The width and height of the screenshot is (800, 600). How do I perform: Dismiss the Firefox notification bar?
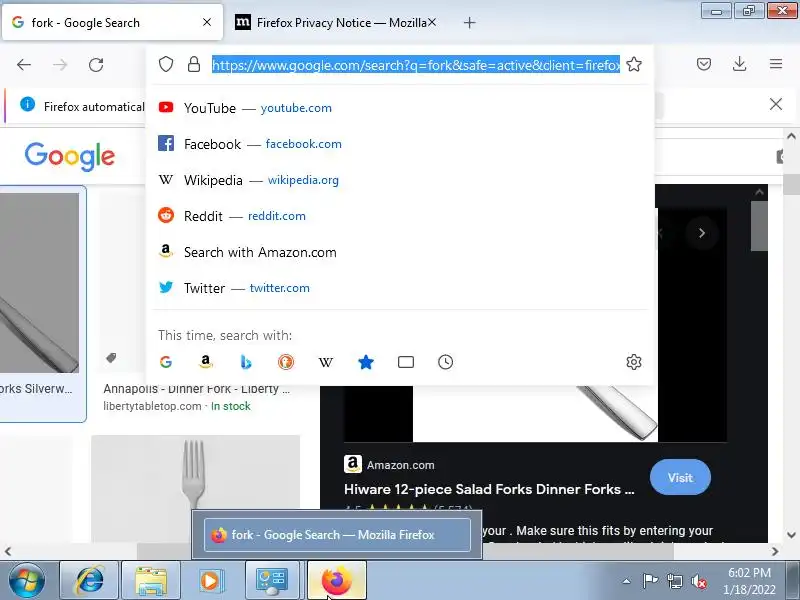pyautogui.click(x=776, y=104)
